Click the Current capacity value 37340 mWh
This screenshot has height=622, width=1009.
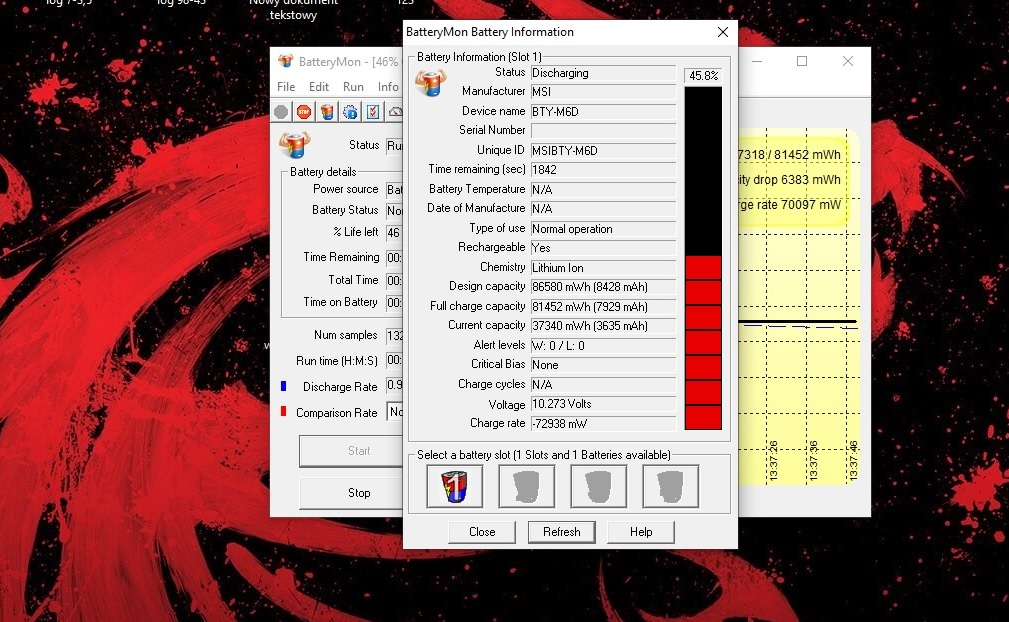pos(603,325)
